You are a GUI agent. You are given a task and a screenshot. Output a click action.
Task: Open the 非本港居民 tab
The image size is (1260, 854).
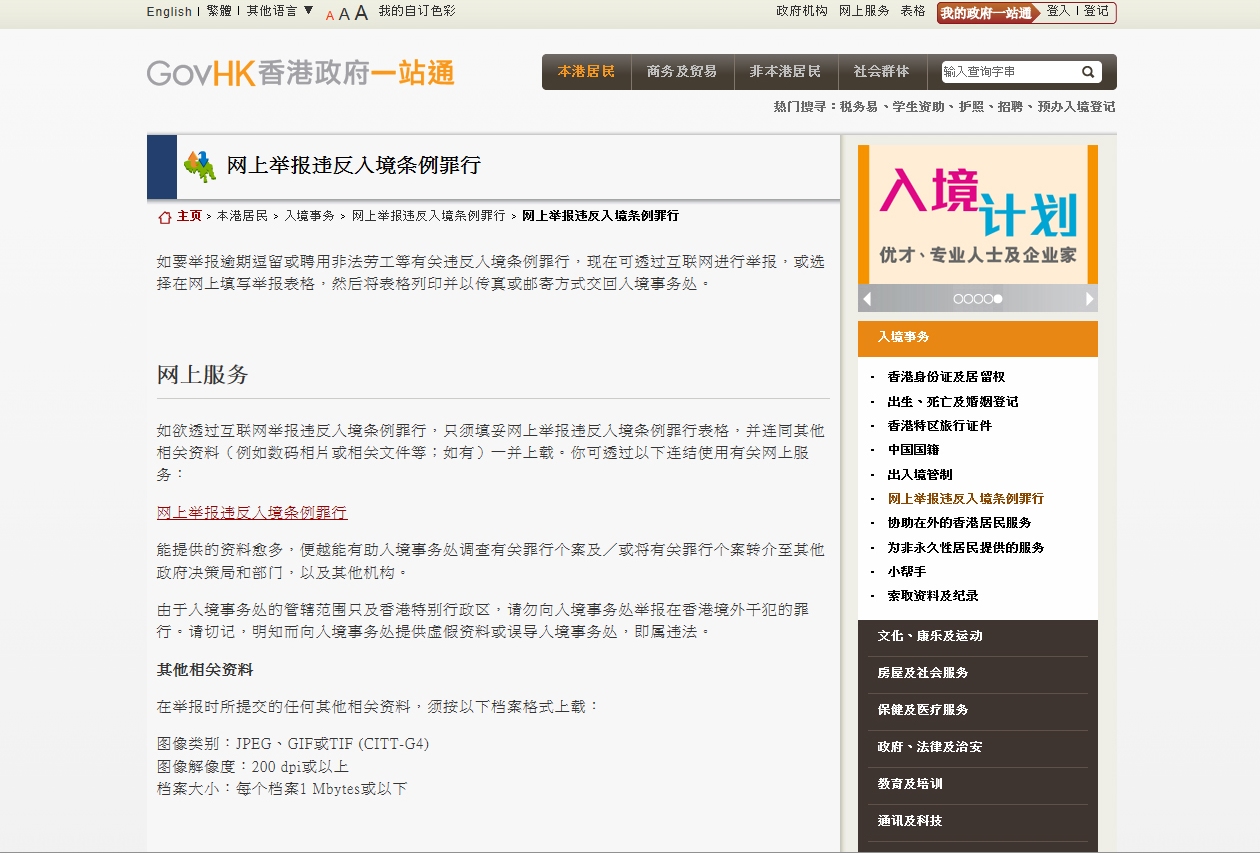point(786,72)
